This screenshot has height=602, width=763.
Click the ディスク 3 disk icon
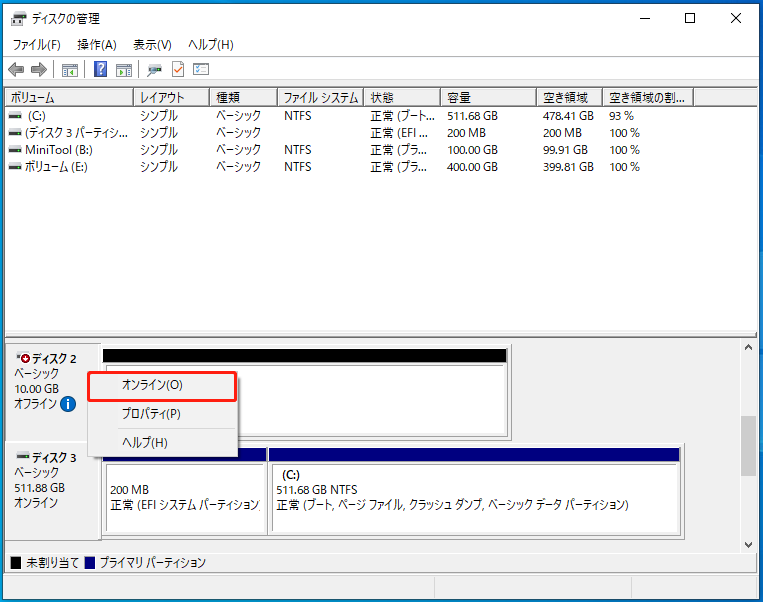point(23,456)
